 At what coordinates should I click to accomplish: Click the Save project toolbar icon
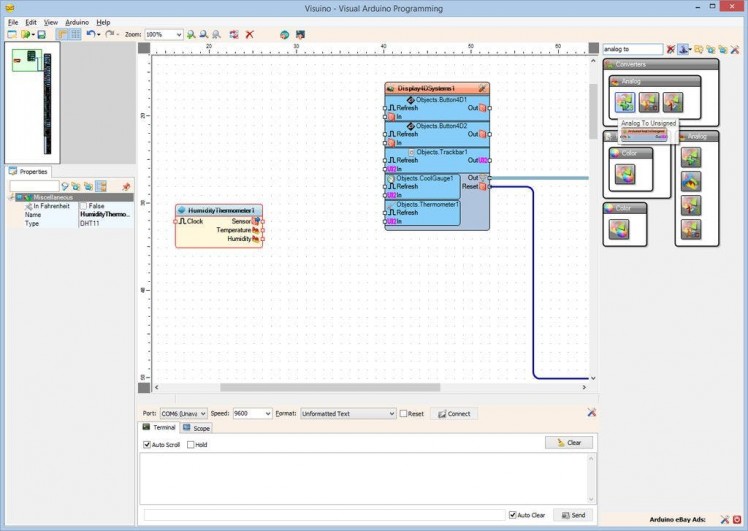coord(41,34)
